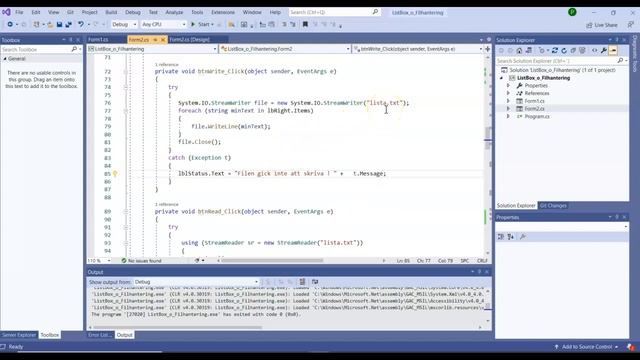Switch to the Error List tab
This screenshot has width=640, height=360.
click(100, 335)
